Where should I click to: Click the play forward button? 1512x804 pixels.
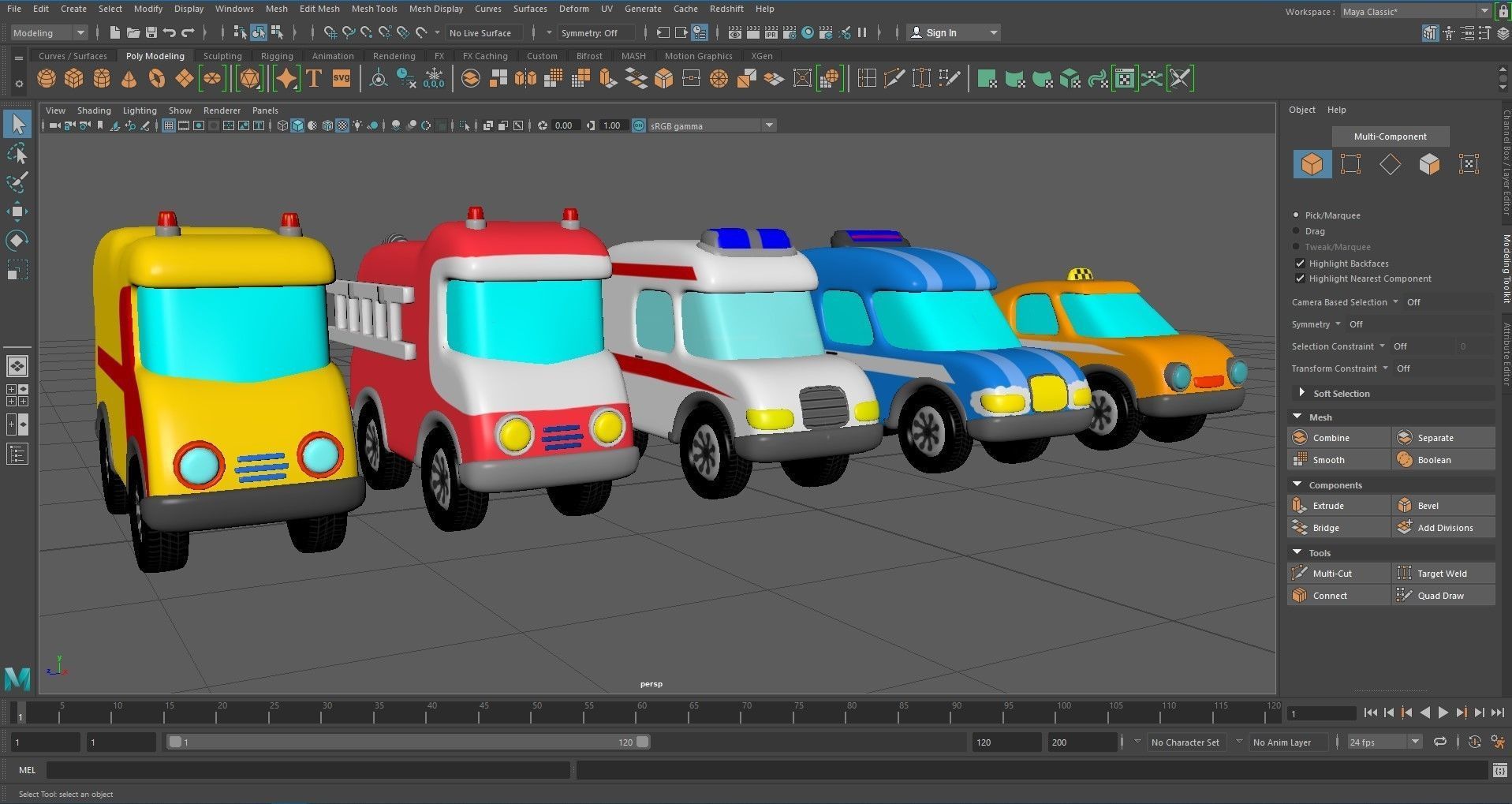pos(1443,712)
